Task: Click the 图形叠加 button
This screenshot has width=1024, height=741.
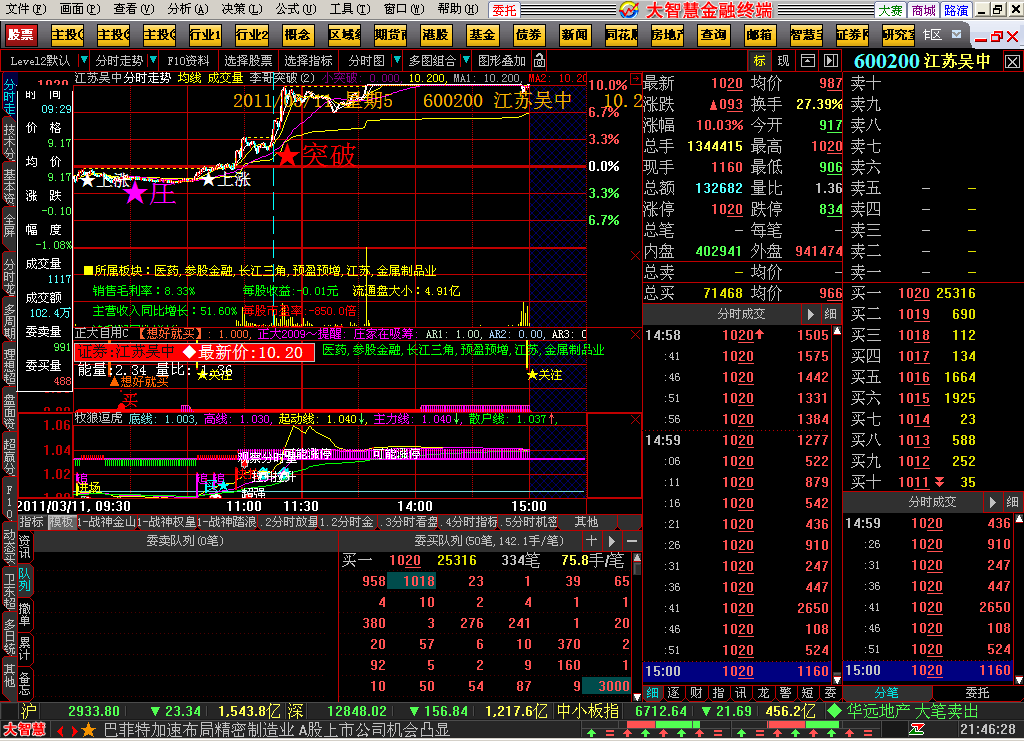Action: point(502,61)
